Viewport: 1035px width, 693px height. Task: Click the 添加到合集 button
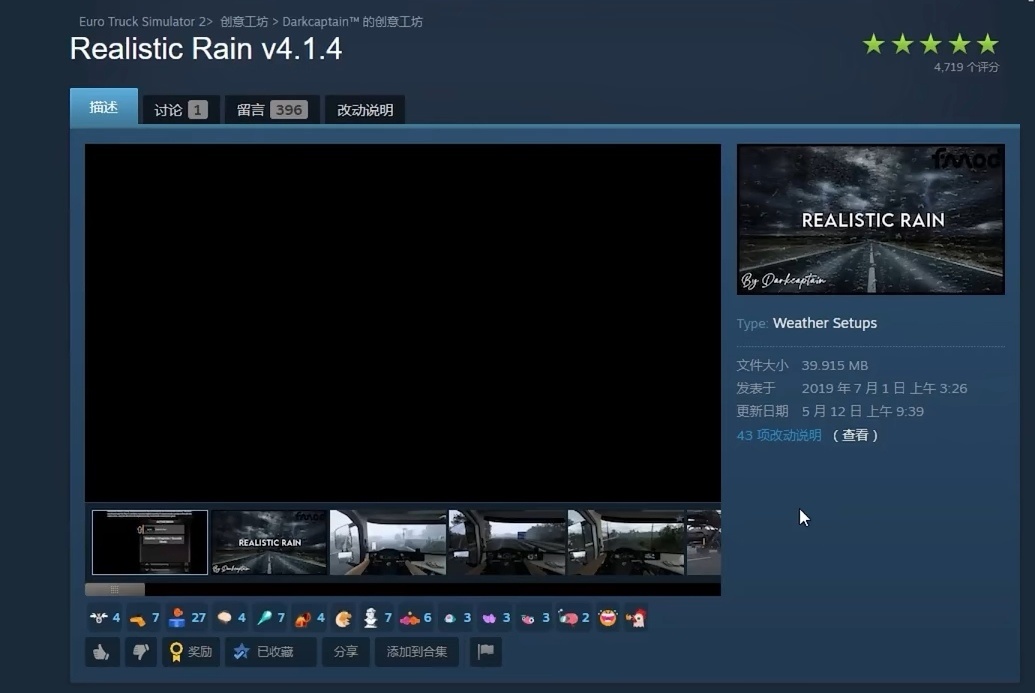(417, 652)
